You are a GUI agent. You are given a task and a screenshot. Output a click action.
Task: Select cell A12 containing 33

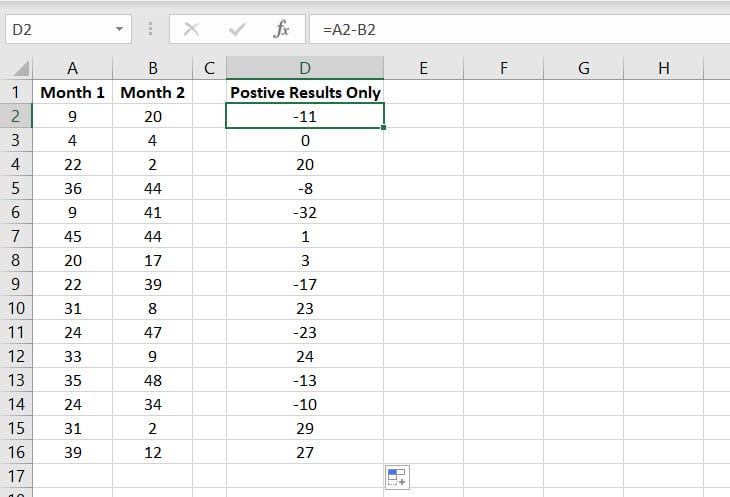pyautogui.click(x=73, y=356)
